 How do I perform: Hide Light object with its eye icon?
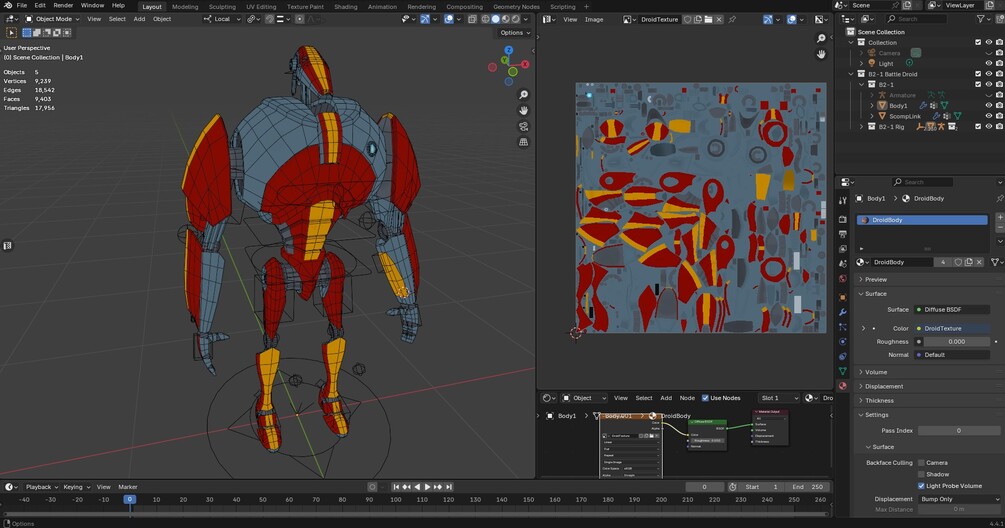pyautogui.click(x=989, y=63)
